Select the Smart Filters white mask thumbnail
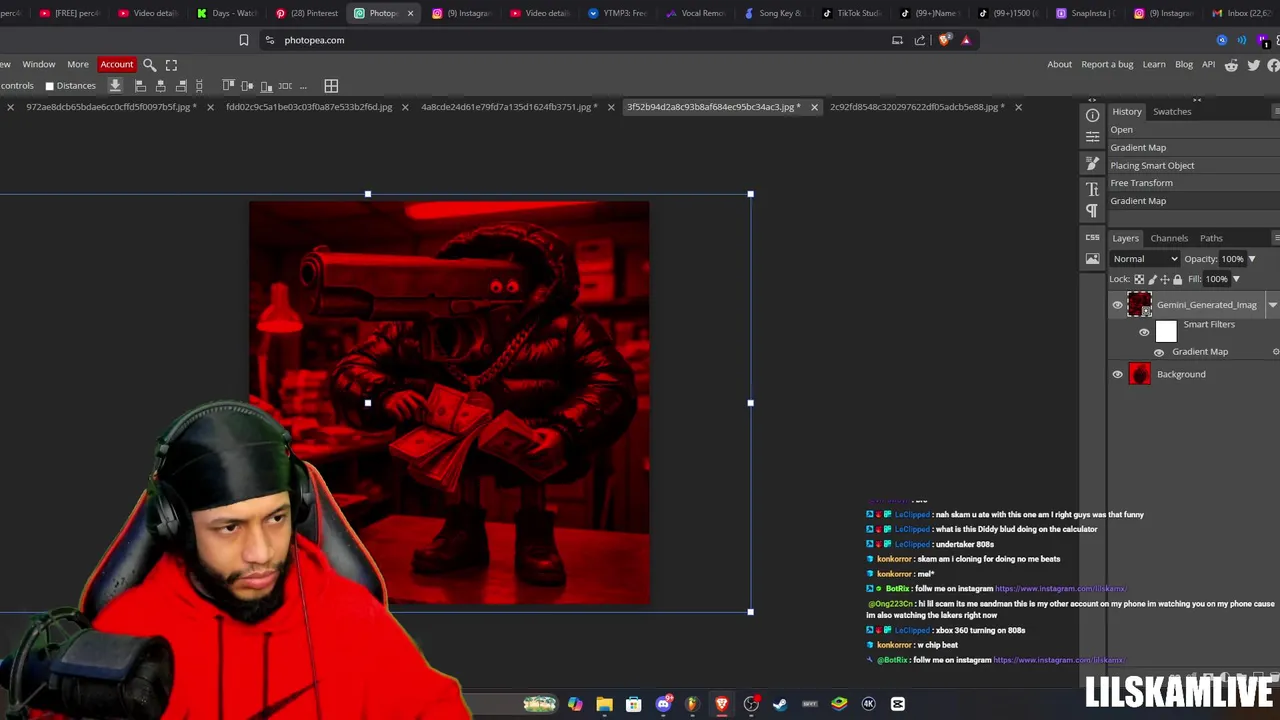 (x=1166, y=332)
